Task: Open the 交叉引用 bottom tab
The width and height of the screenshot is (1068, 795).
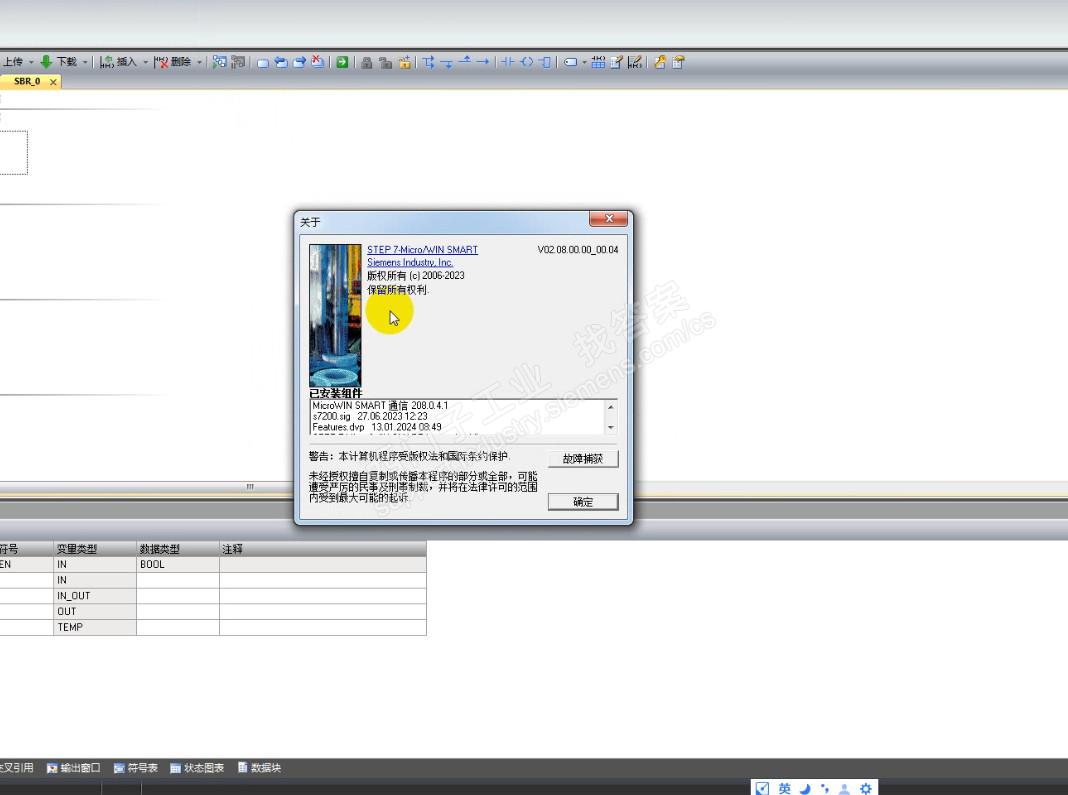Action: pos(16,768)
